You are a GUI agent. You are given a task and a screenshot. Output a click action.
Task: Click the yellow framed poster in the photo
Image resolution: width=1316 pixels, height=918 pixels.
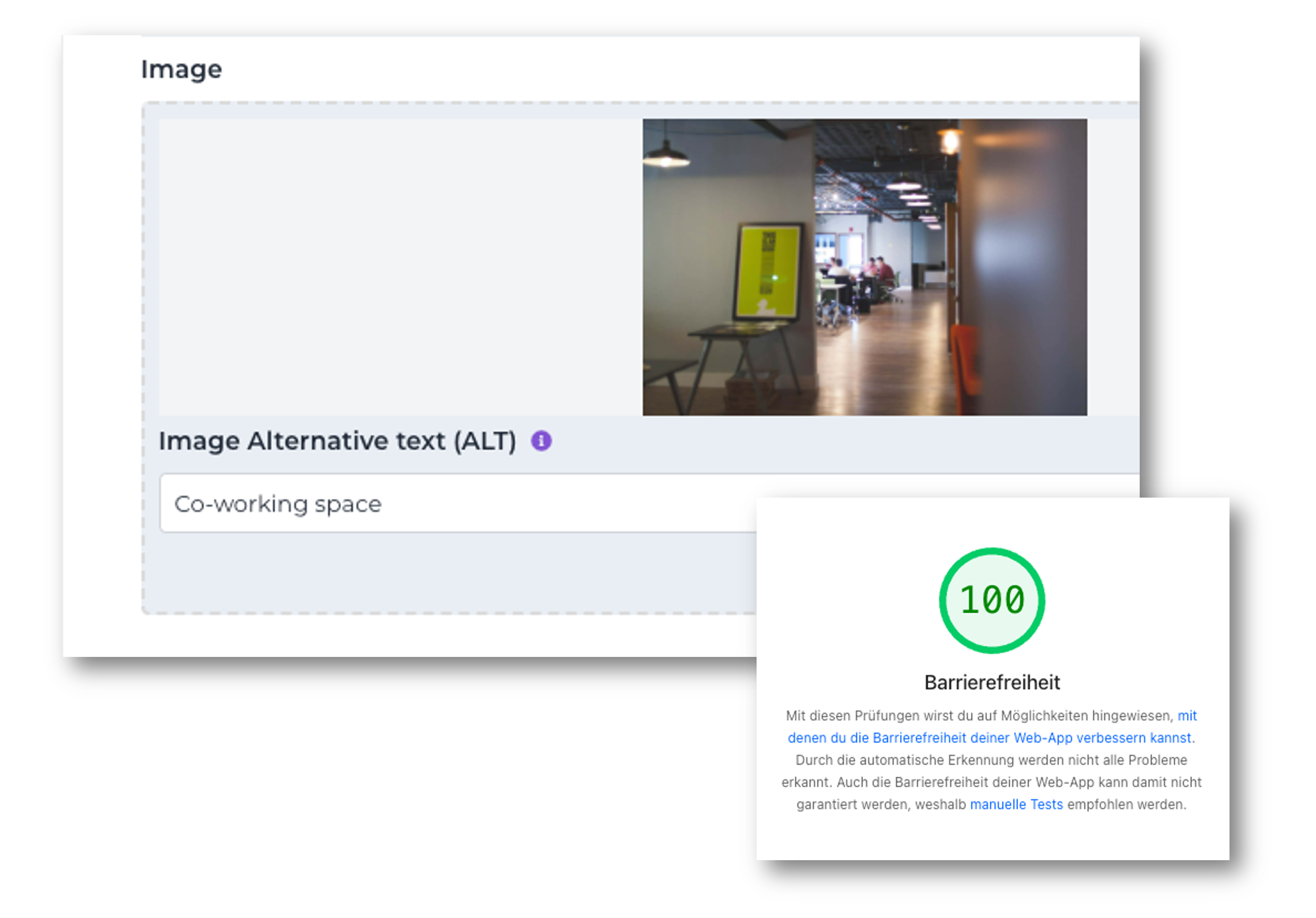(x=768, y=271)
